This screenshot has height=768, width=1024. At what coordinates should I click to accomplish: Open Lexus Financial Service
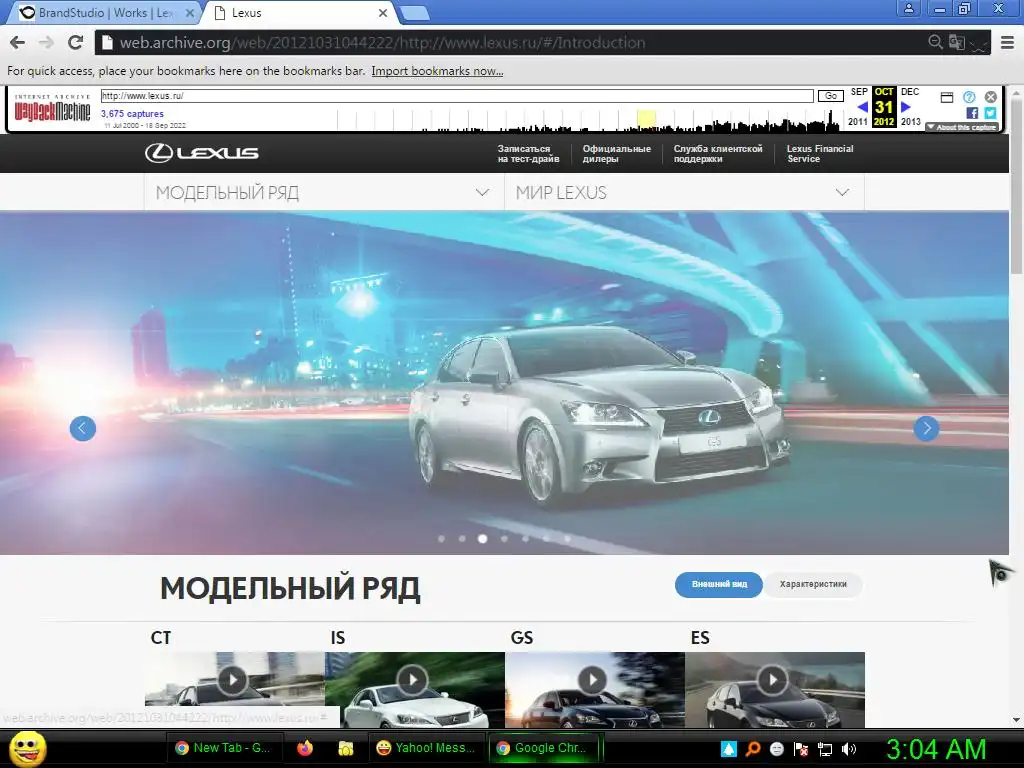[x=820, y=153]
